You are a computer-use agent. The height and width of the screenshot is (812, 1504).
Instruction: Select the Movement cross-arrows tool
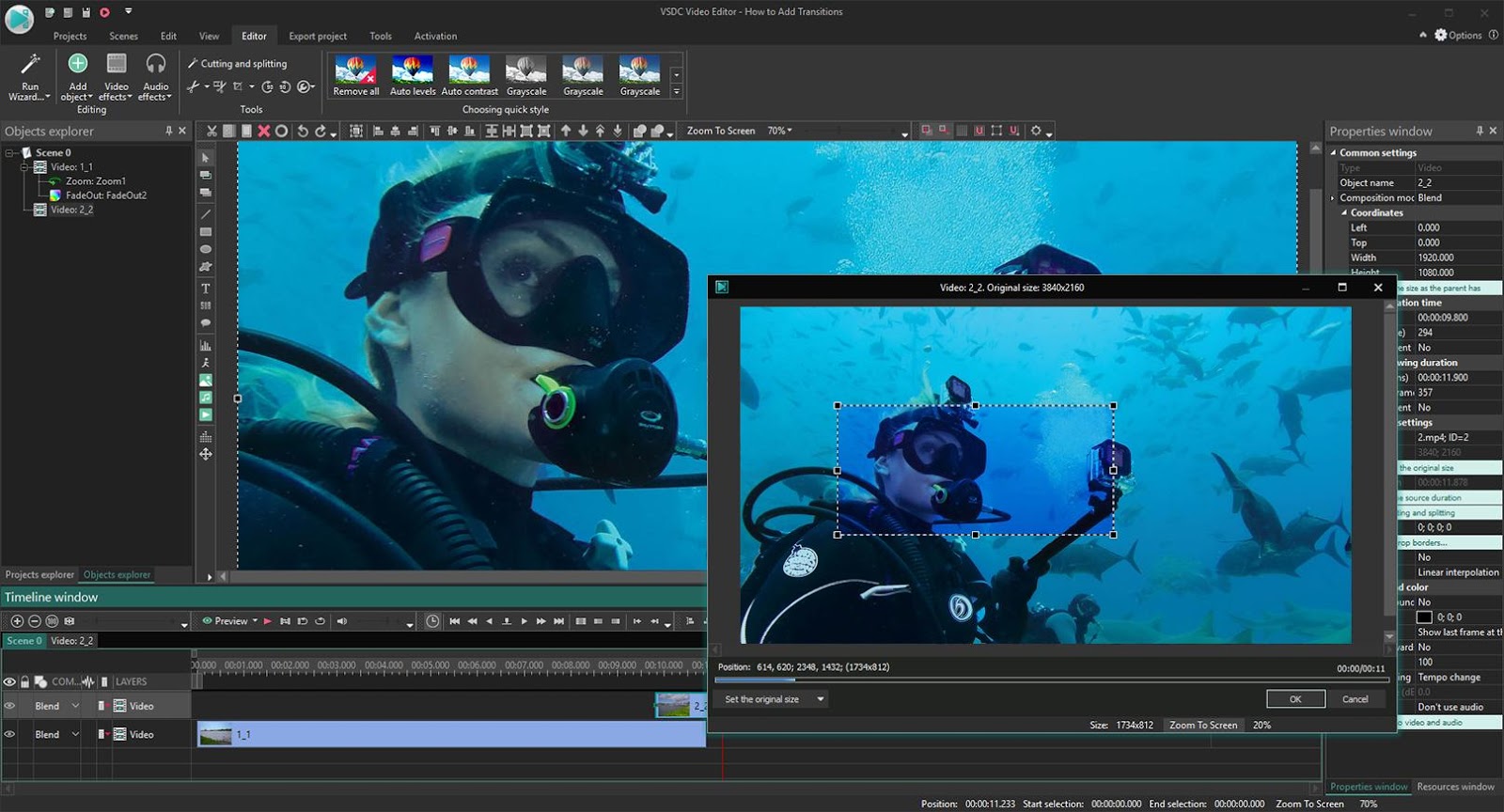pyautogui.click(x=206, y=454)
